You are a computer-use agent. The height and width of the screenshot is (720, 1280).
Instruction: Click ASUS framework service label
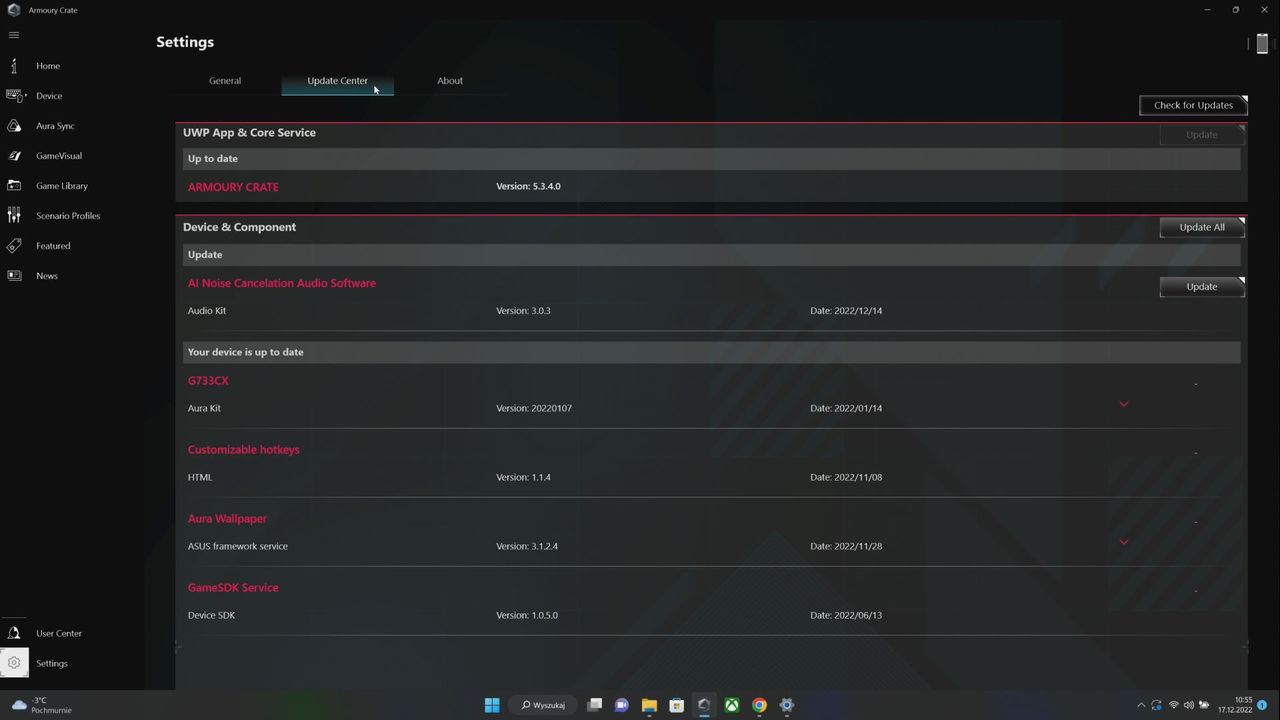click(238, 546)
